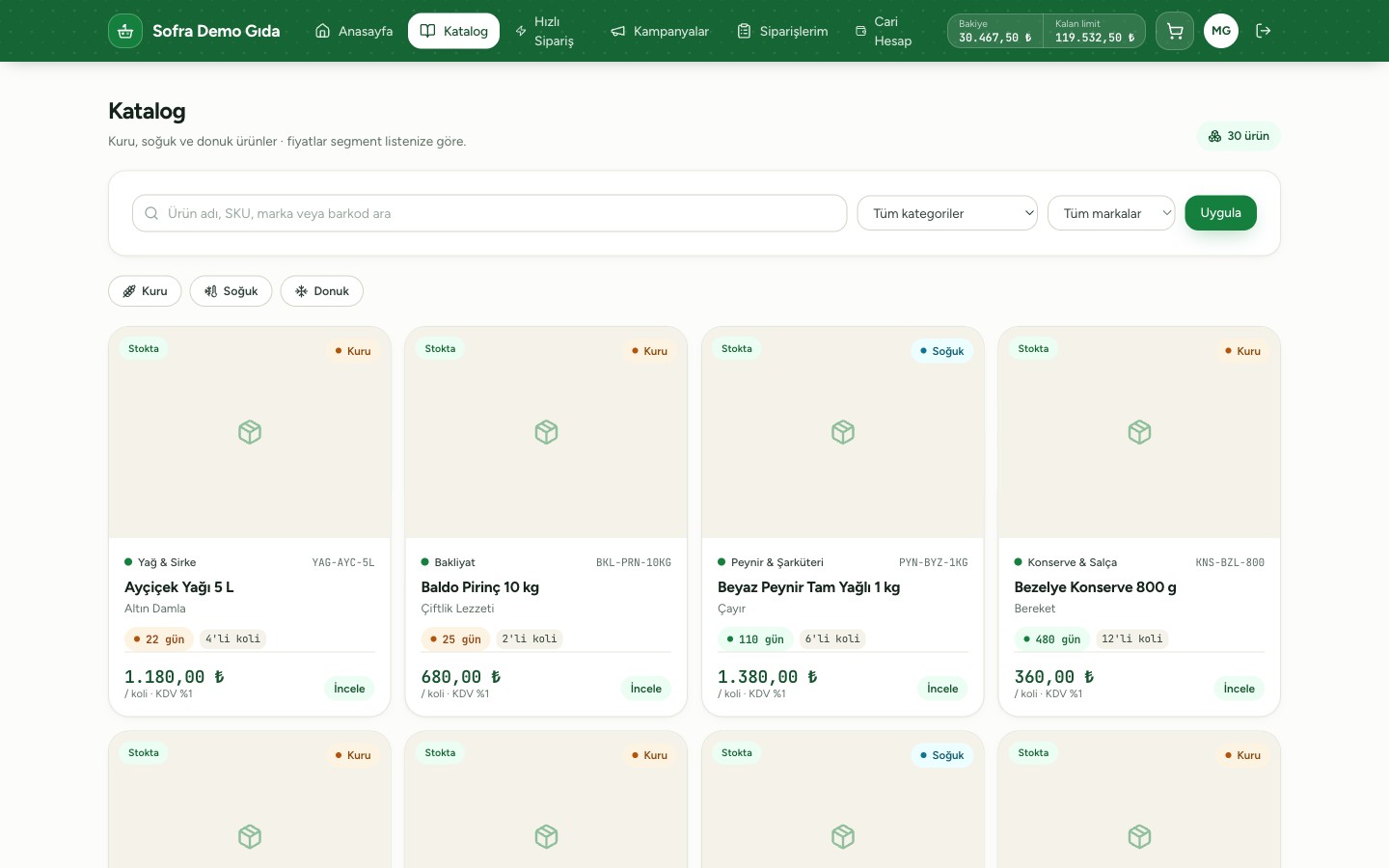Go to the Anasayfa tab

point(354,31)
